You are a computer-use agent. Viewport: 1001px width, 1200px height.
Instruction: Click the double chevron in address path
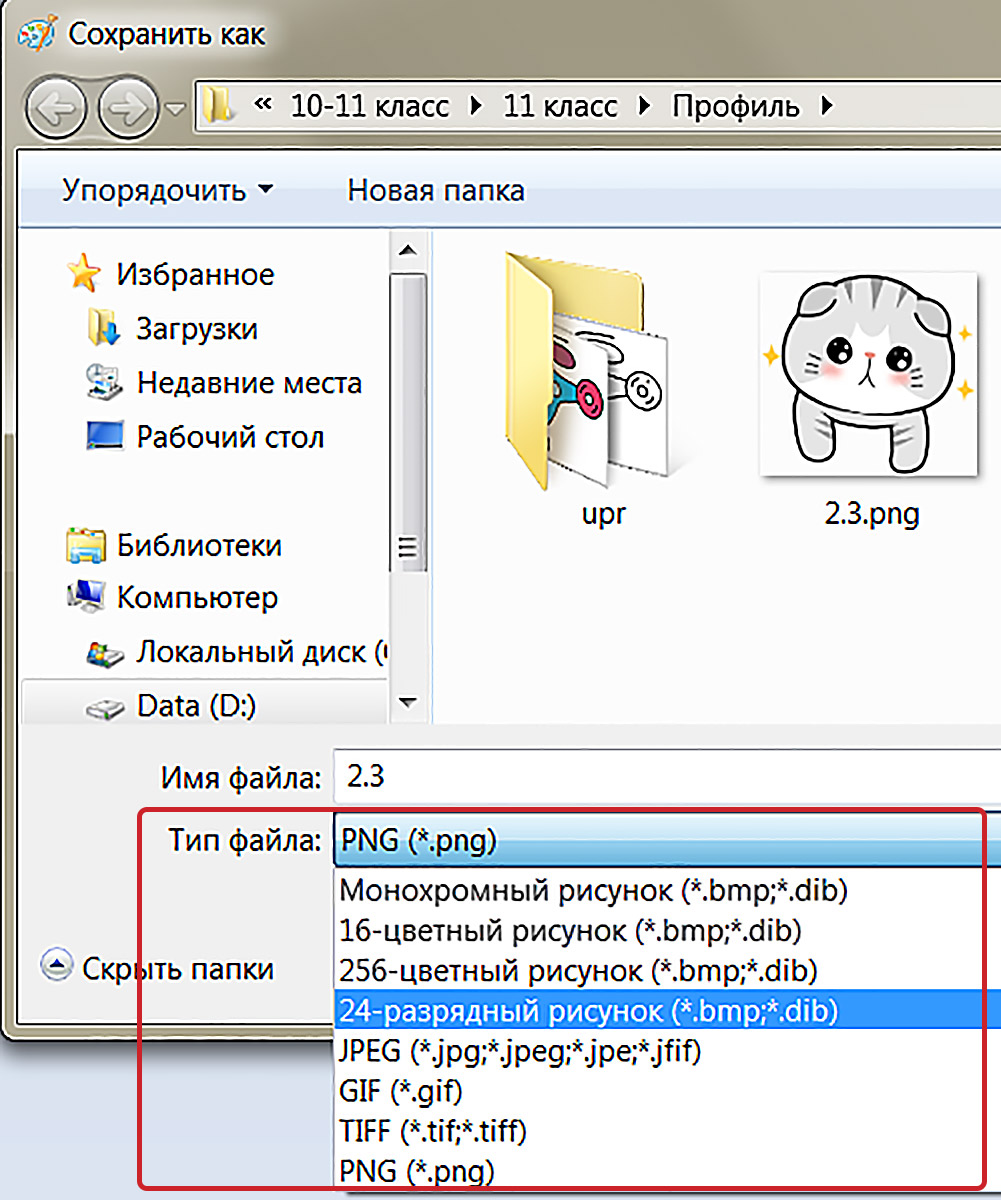[264, 105]
